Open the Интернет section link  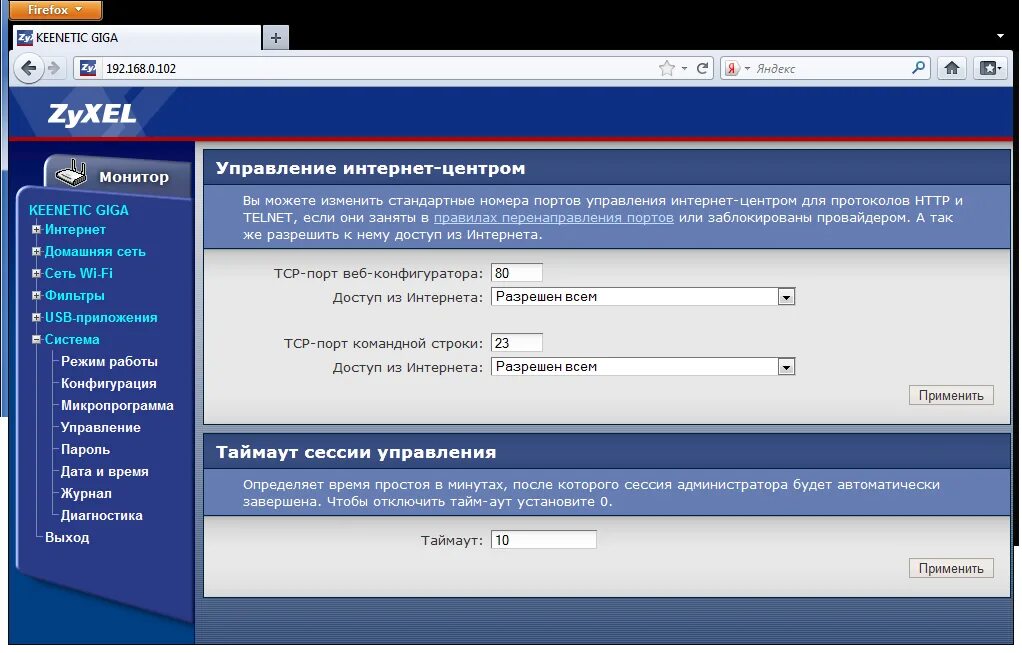point(75,229)
